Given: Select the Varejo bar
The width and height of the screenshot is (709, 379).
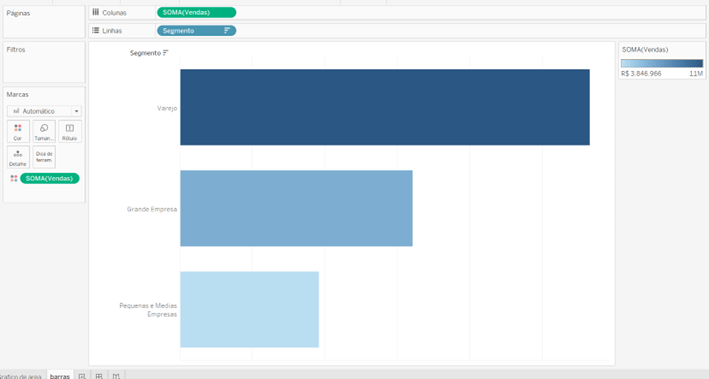Looking at the screenshot, I should [385, 107].
